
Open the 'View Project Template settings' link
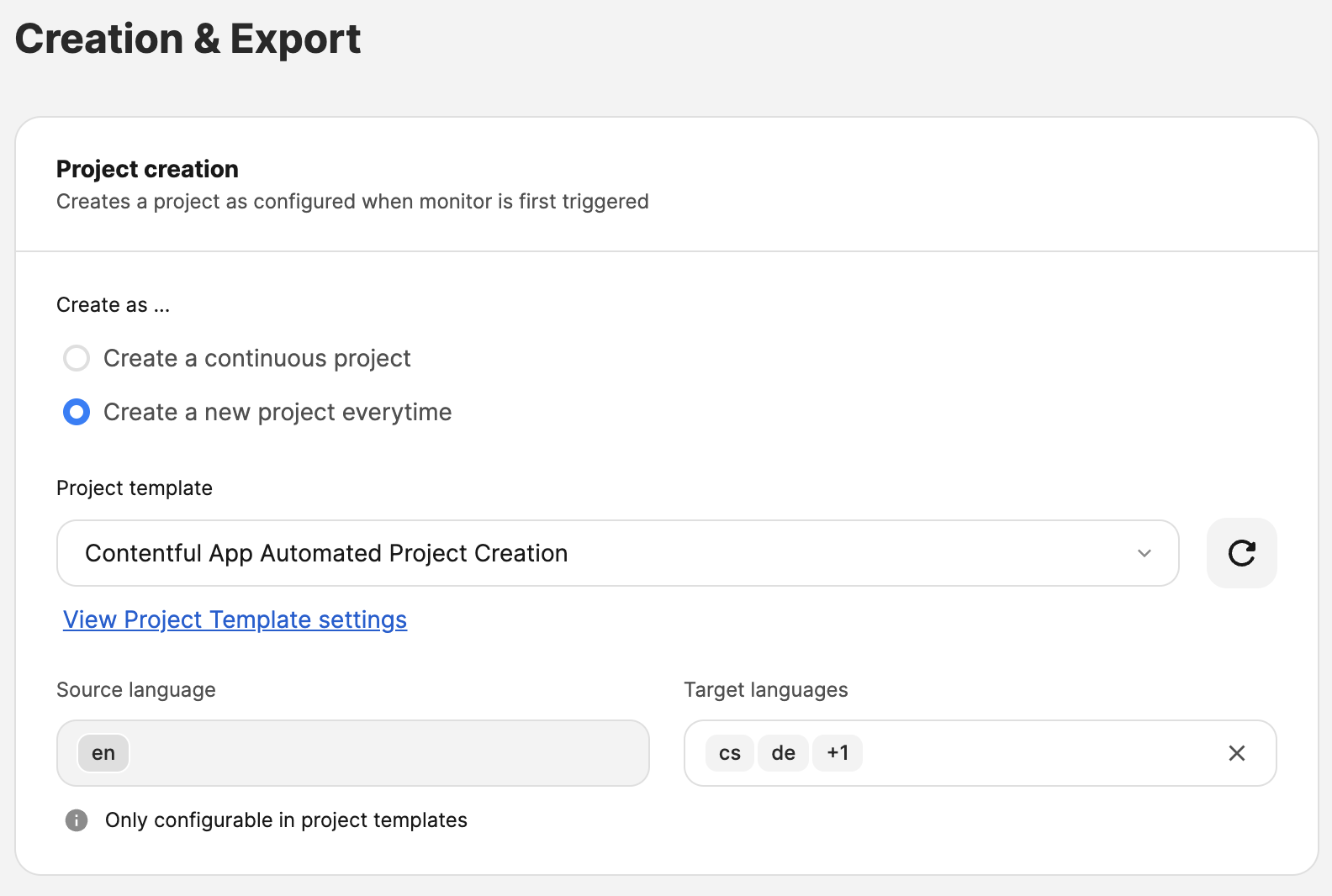point(235,619)
